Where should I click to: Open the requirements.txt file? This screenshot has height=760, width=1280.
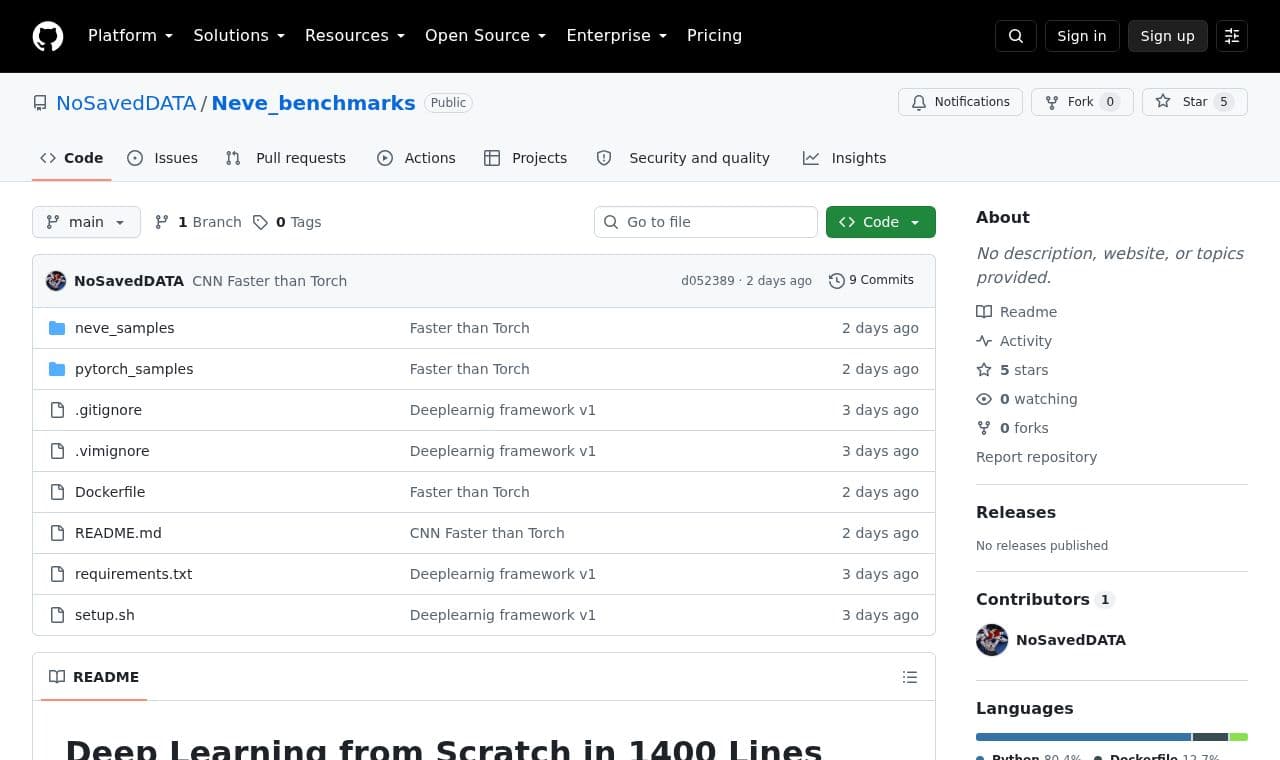(x=134, y=574)
